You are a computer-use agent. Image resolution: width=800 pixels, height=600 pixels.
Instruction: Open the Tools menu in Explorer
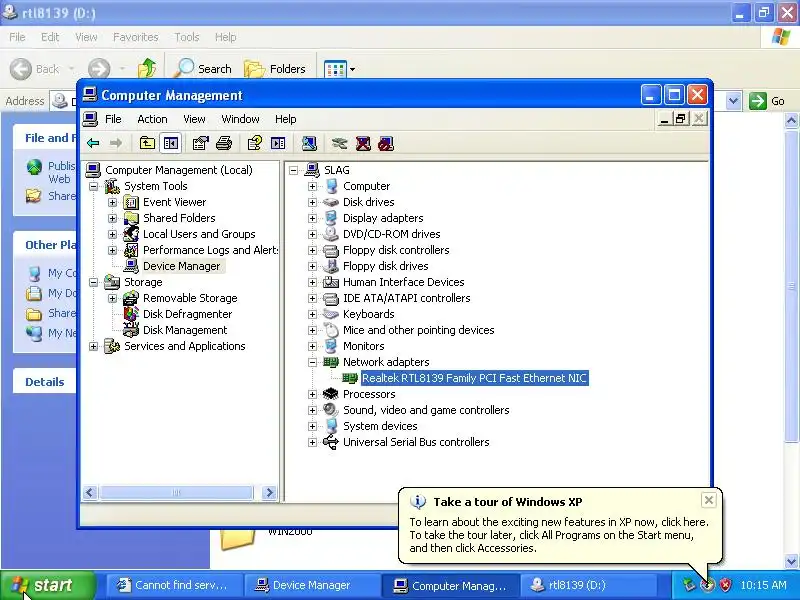click(187, 37)
